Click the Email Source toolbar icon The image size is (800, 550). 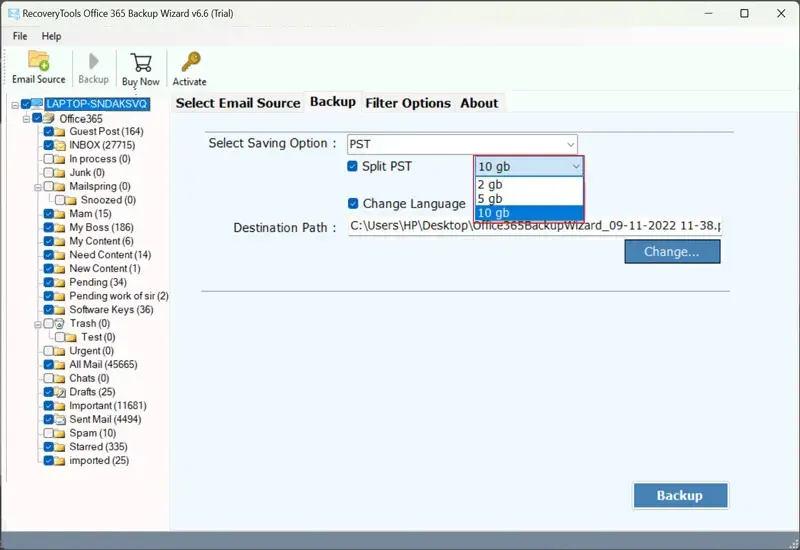point(38,61)
